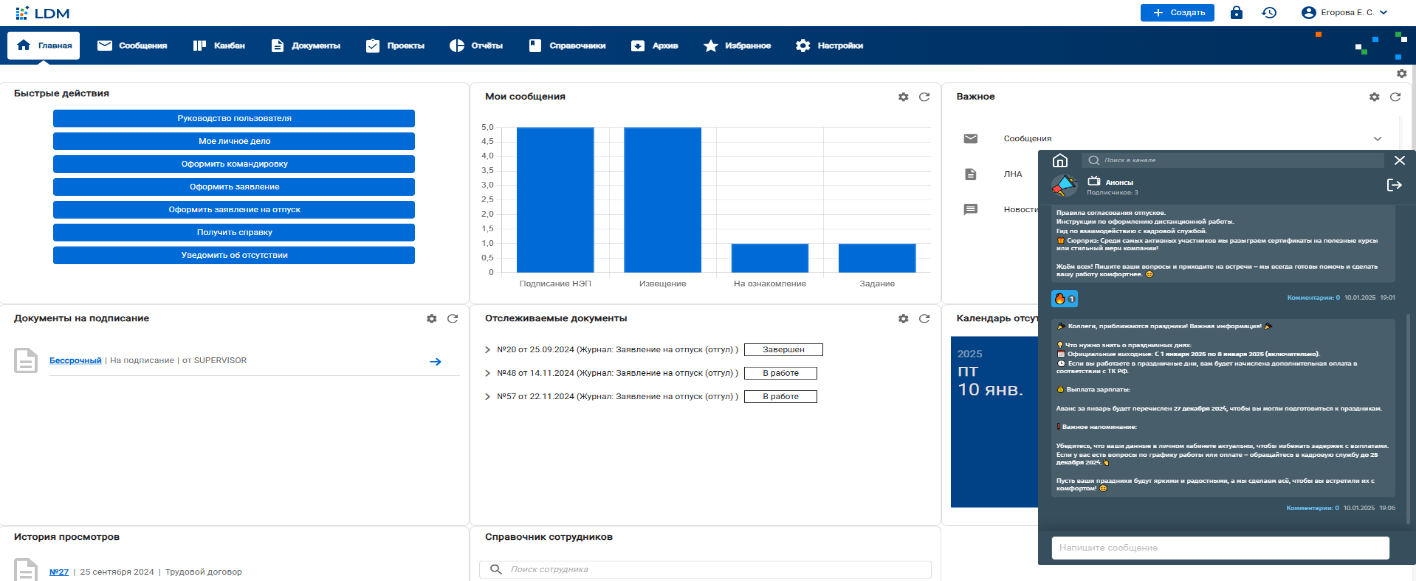This screenshot has height=581, width=1416.
Task: Click the lock icon in top bar
Action: coord(1236,13)
